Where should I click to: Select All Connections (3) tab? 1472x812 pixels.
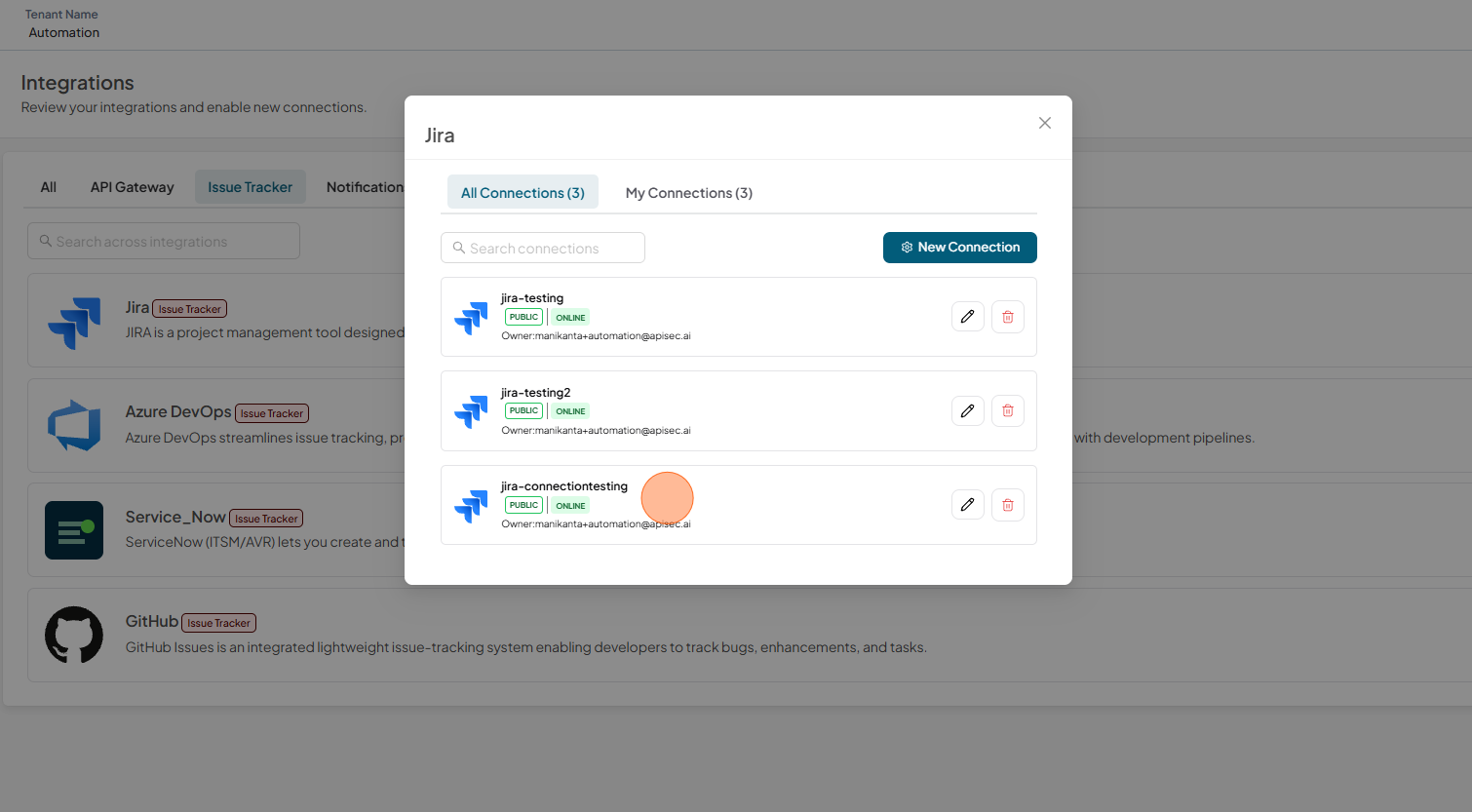tap(523, 193)
